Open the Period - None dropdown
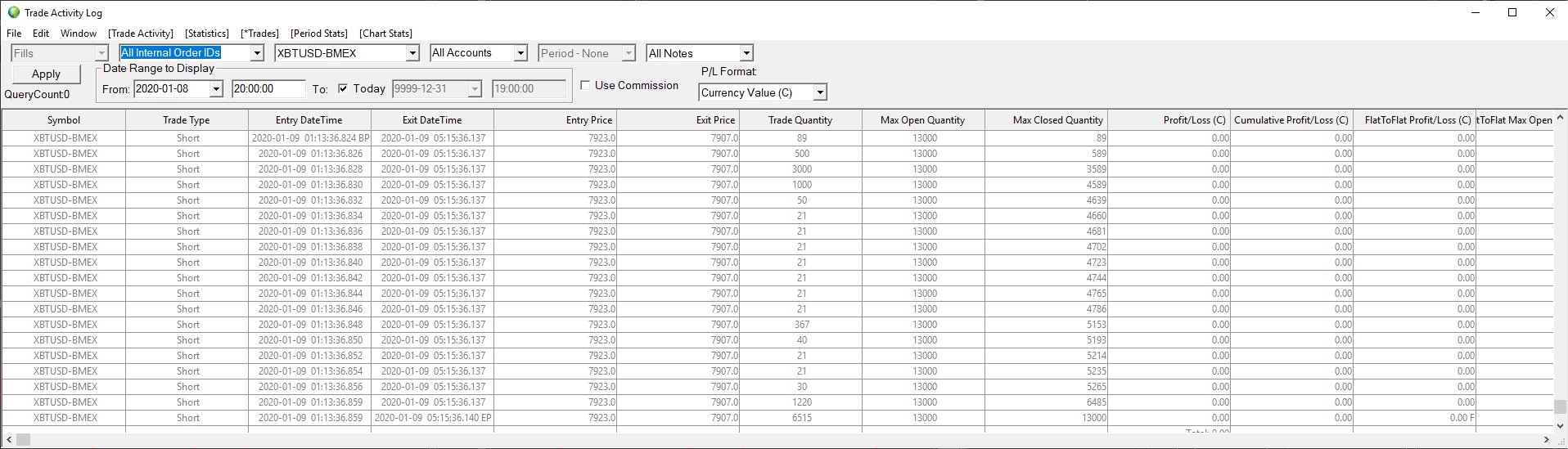Screen dimensions: 1568x449 click(x=629, y=53)
